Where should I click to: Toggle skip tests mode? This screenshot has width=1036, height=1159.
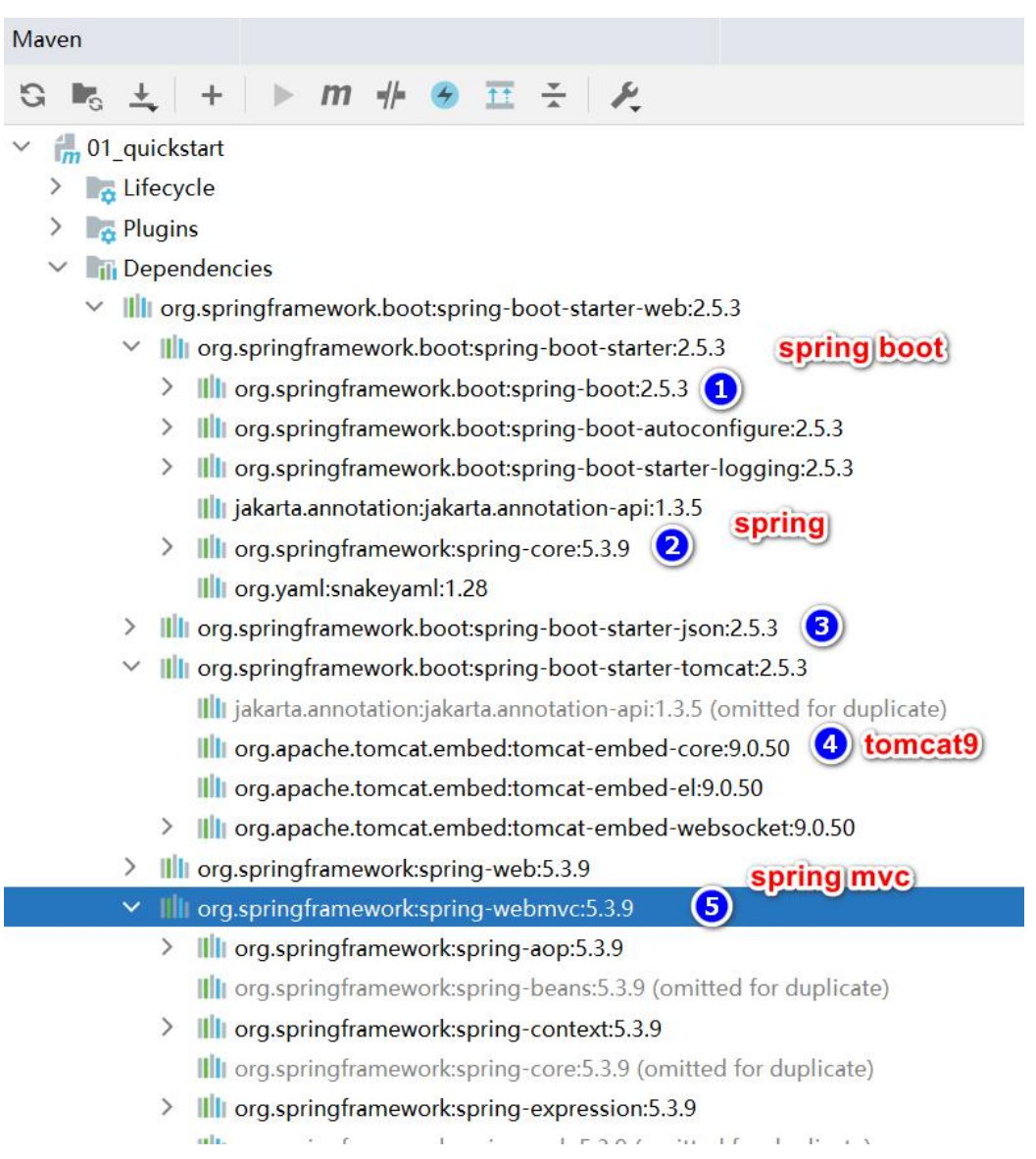tap(391, 95)
